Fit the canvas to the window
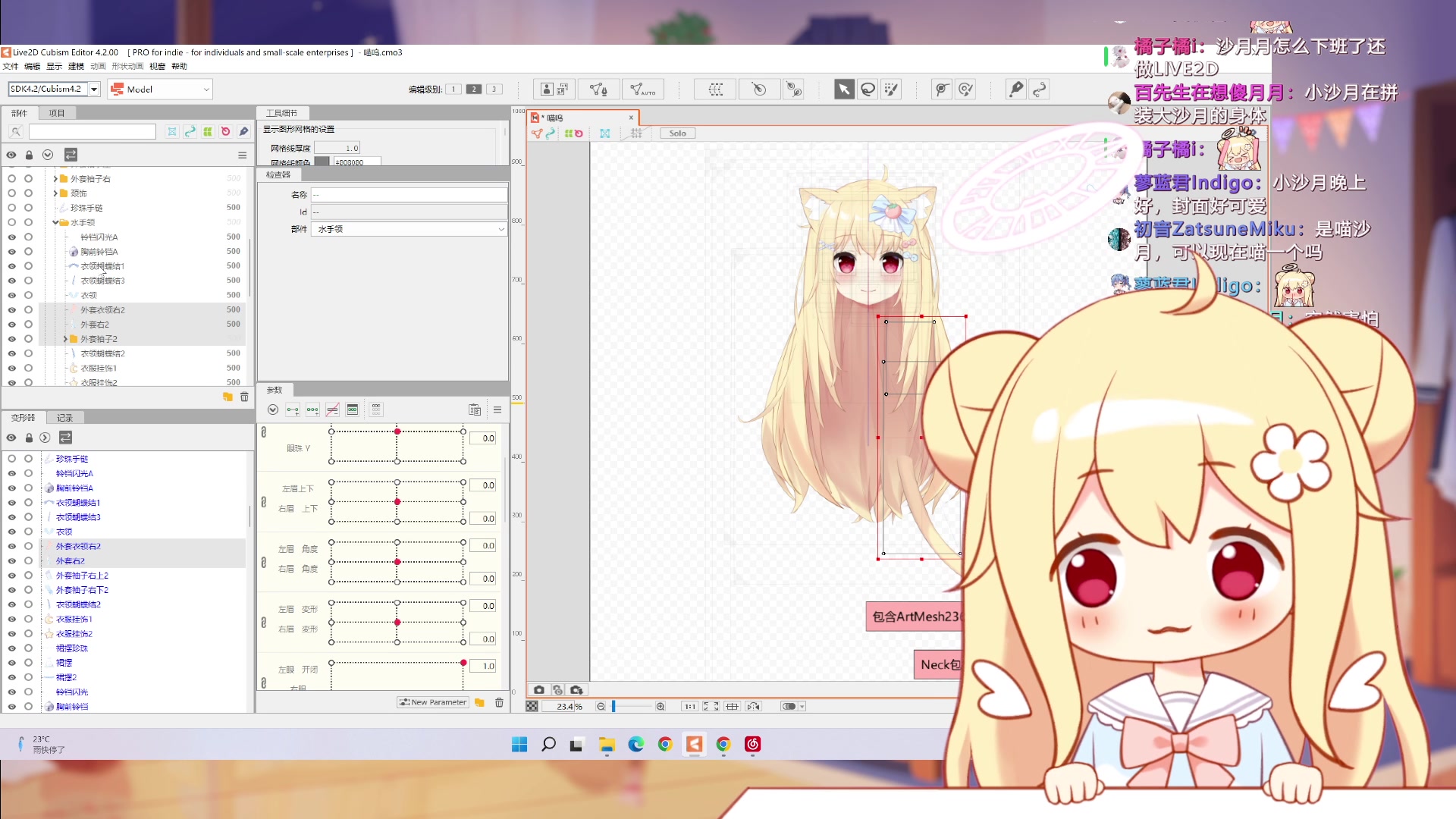Image resolution: width=1456 pixels, height=819 pixels. point(711,706)
